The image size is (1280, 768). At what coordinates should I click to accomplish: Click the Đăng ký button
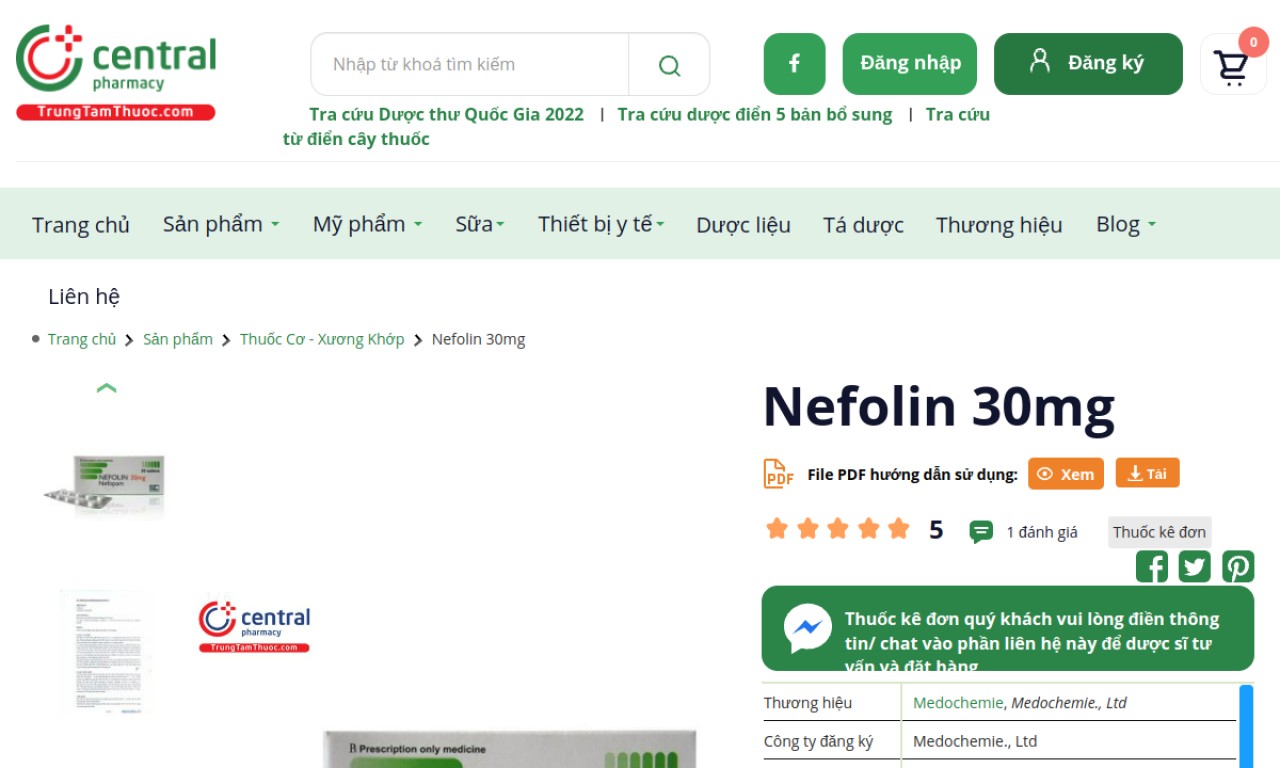[1088, 64]
